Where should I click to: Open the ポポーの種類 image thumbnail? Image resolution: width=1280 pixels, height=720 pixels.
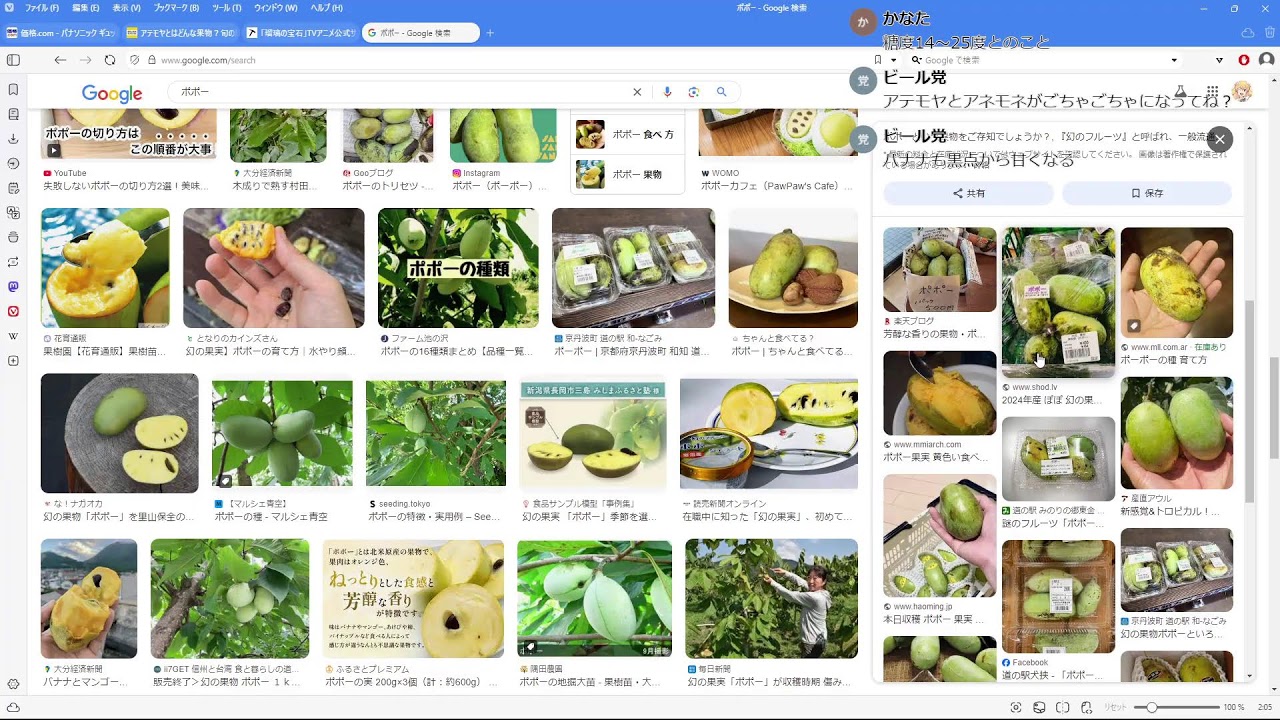click(457, 268)
